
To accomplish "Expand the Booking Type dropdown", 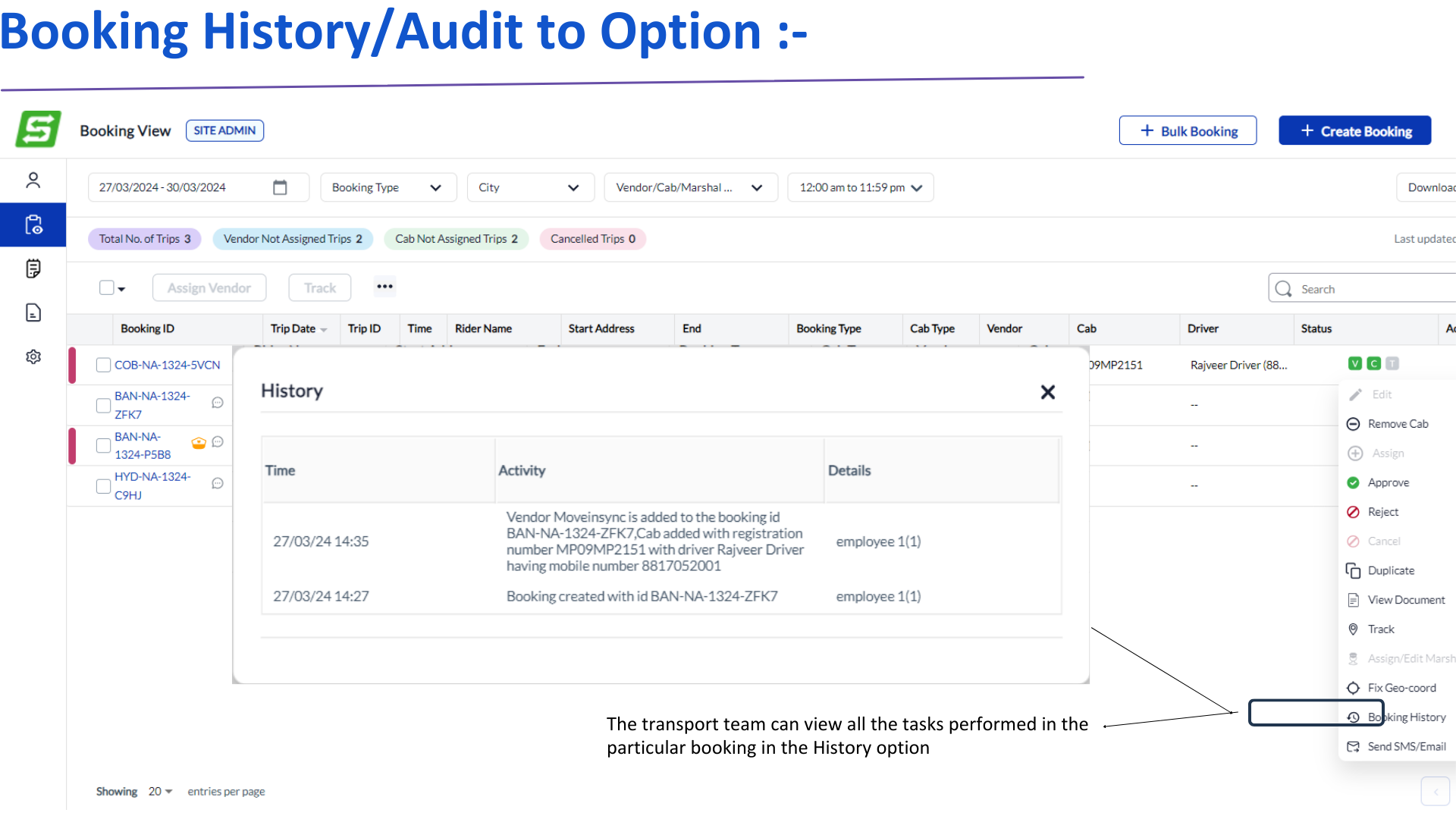I will pos(388,187).
